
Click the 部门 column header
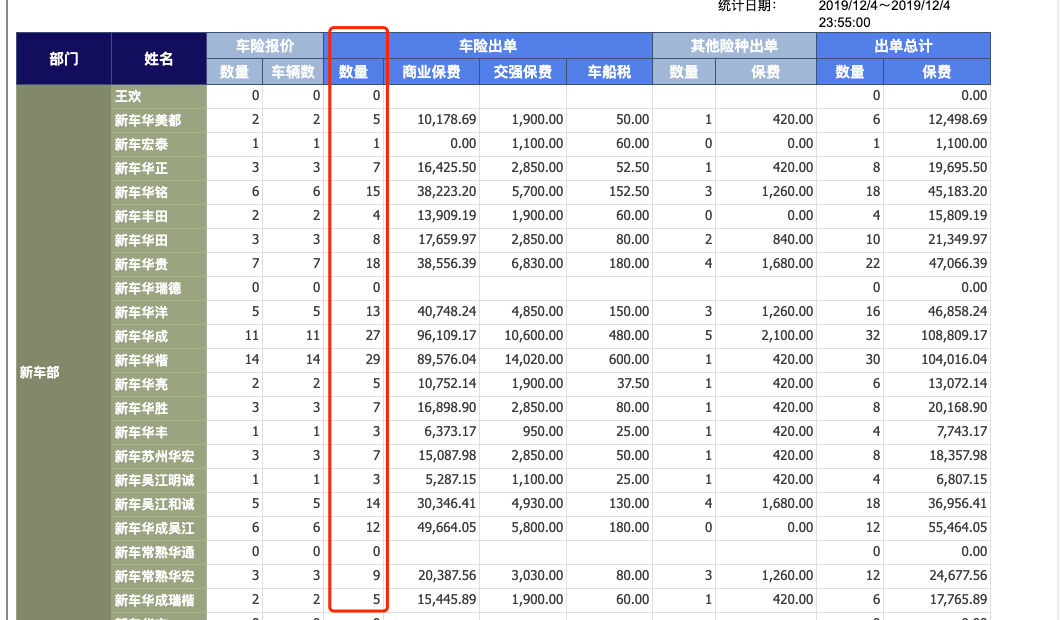64,59
